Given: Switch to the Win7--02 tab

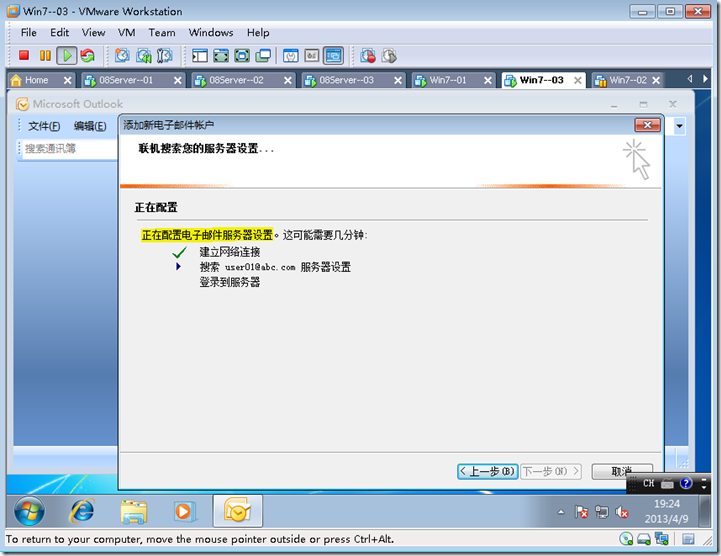Looking at the screenshot, I should pyautogui.click(x=628, y=80).
